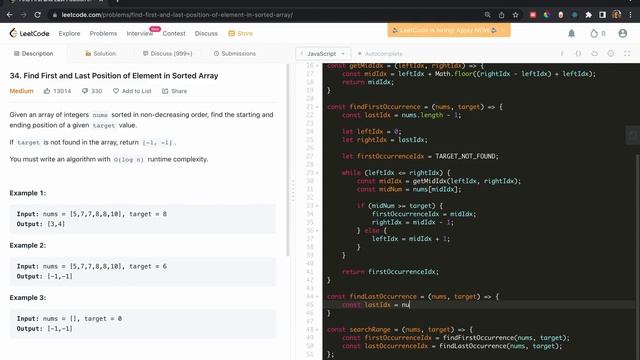
Task: Click the problem title Find First and Last Position
Action: click(x=114, y=76)
